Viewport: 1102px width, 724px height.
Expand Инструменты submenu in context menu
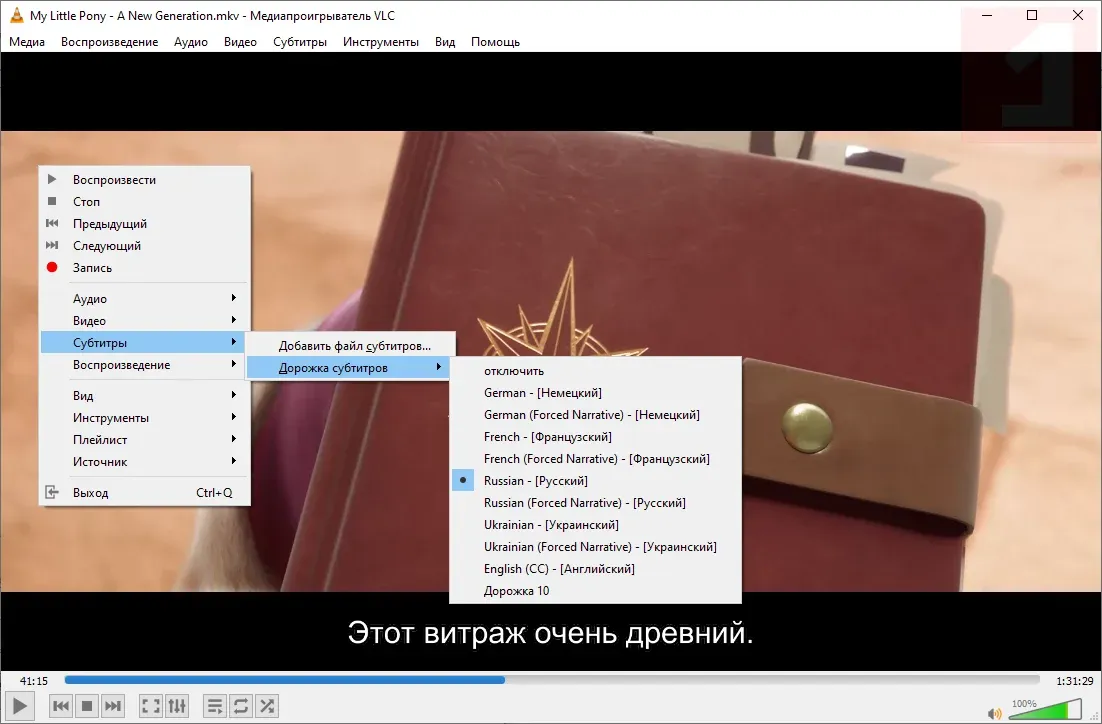click(144, 418)
